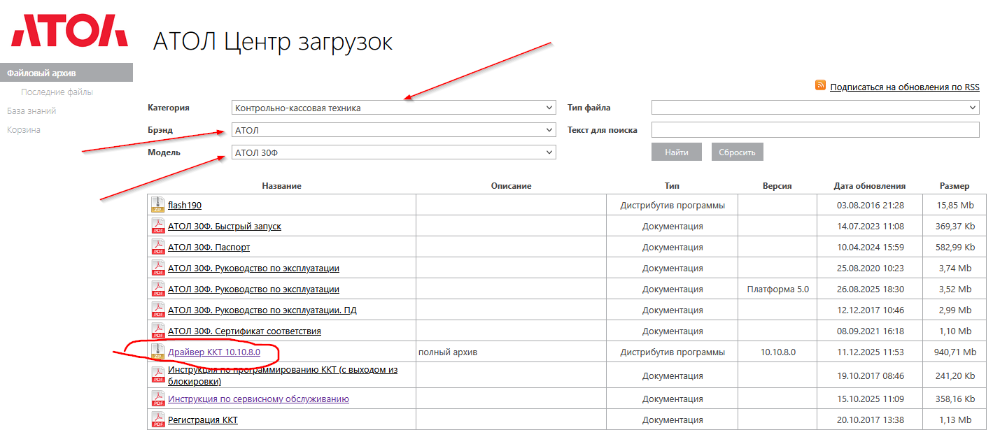Screen dimensions: 1000x444
Task: Click the Текст для поиска input field
Action: 814,130
